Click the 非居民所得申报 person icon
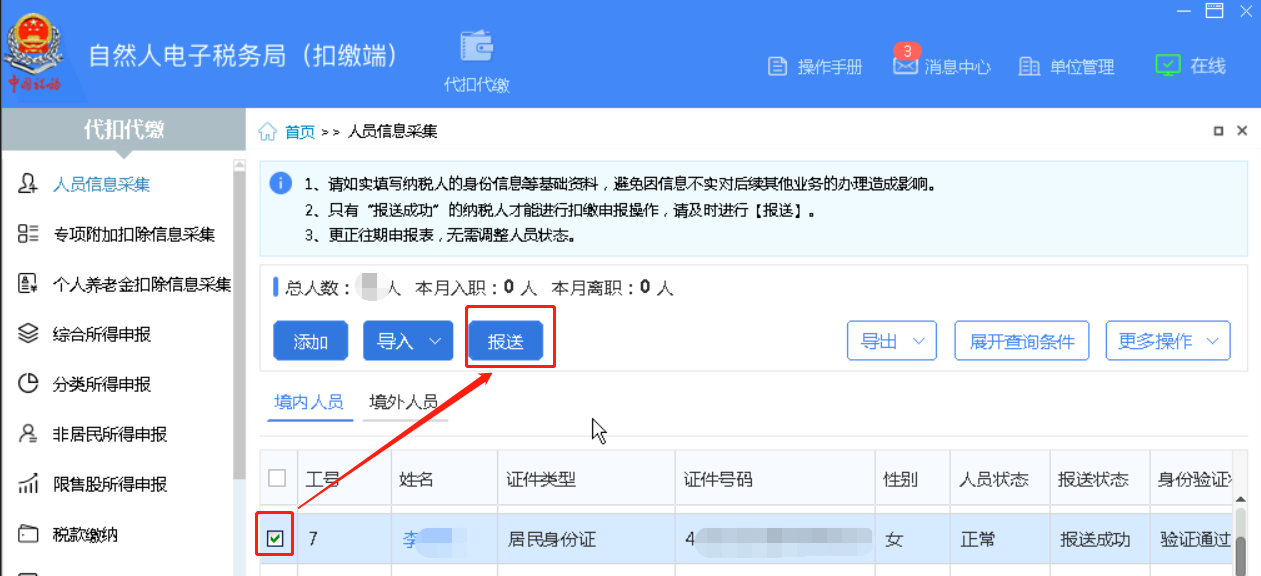This screenshot has width=1261, height=576. tap(29, 434)
